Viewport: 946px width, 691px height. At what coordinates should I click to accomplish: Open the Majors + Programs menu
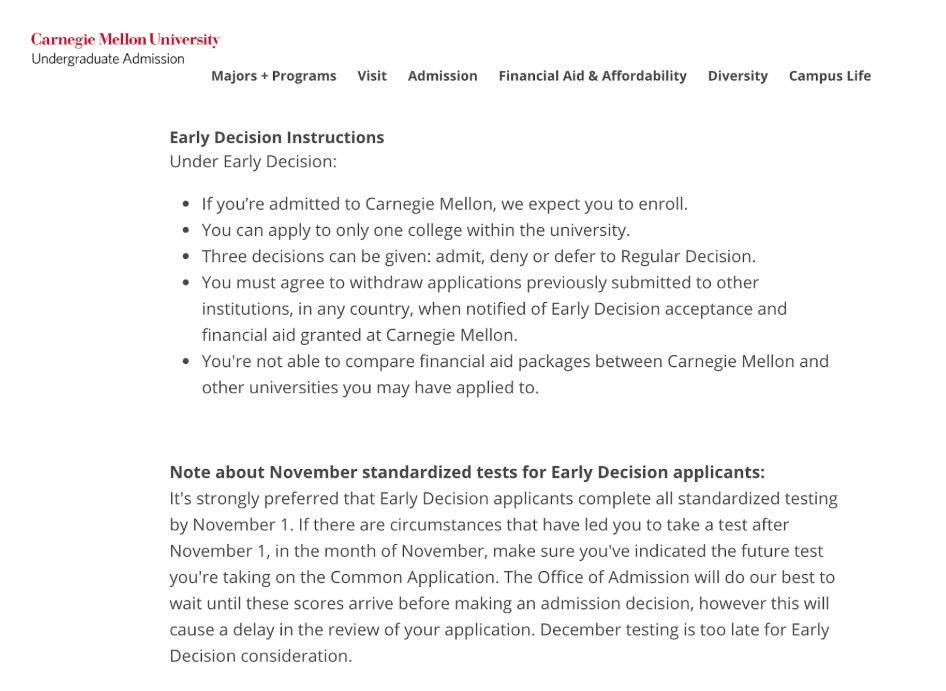(273, 76)
